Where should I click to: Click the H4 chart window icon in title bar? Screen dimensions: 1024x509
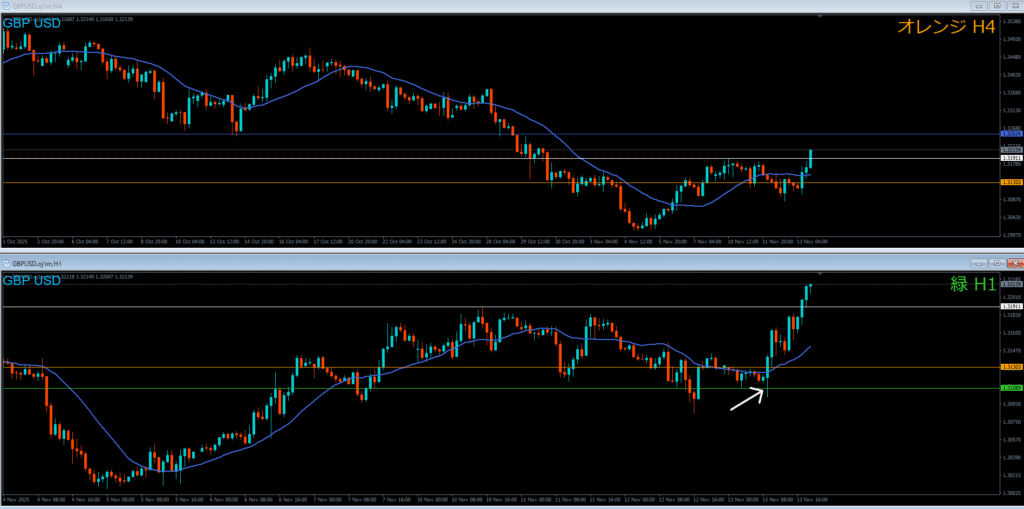[x=7, y=5]
